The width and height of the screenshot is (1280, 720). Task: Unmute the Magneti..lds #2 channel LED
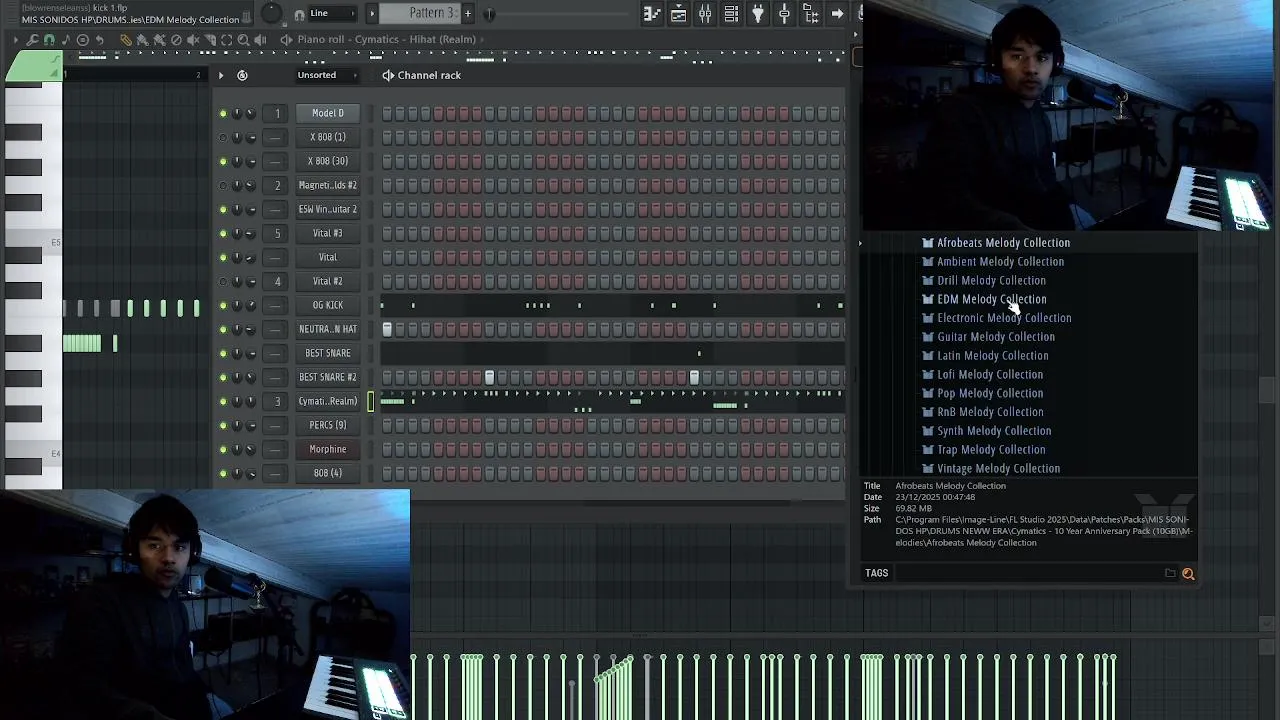coord(223,185)
